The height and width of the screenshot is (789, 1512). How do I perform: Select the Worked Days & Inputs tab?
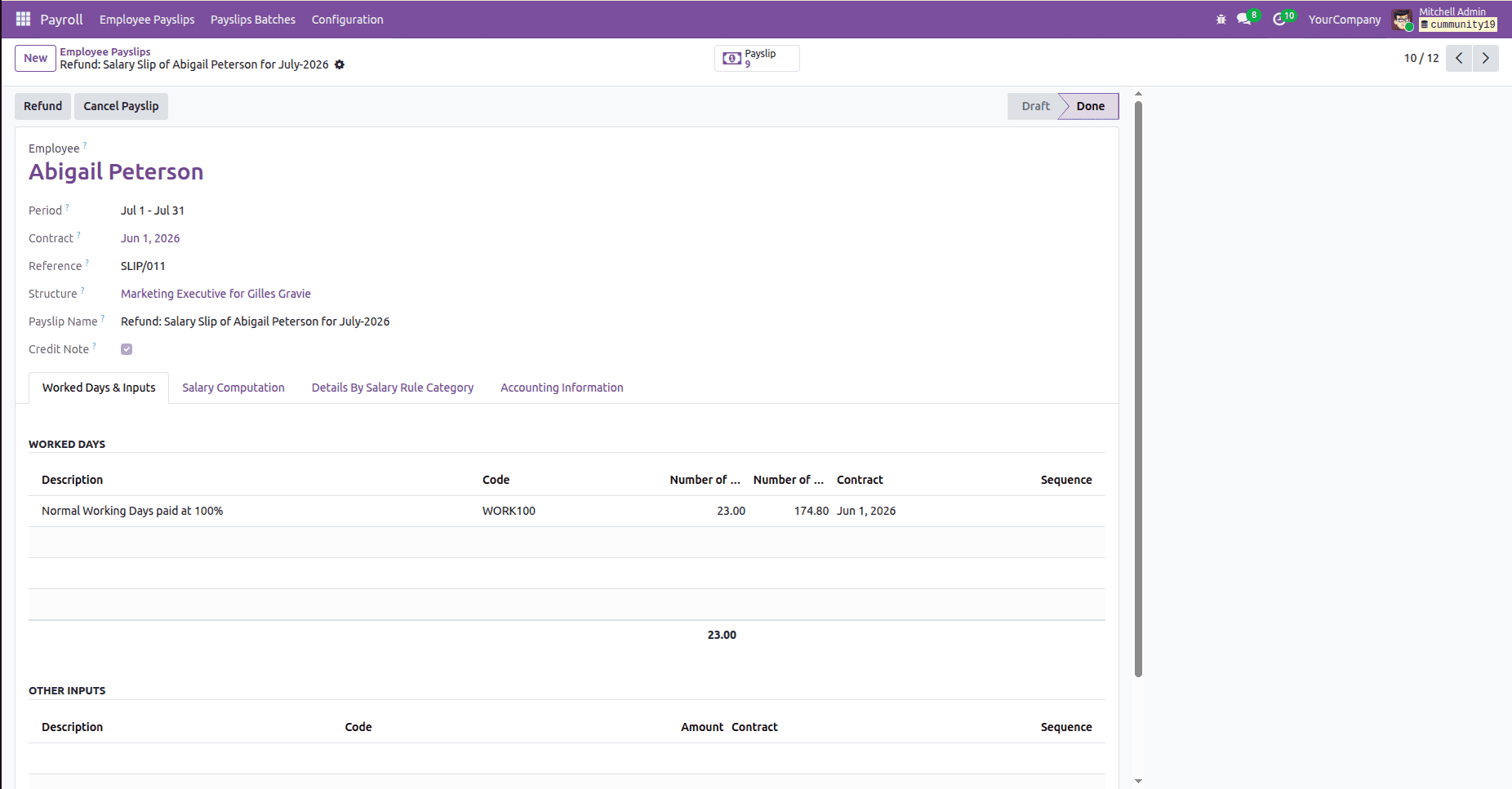pyautogui.click(x=99, y=388)
